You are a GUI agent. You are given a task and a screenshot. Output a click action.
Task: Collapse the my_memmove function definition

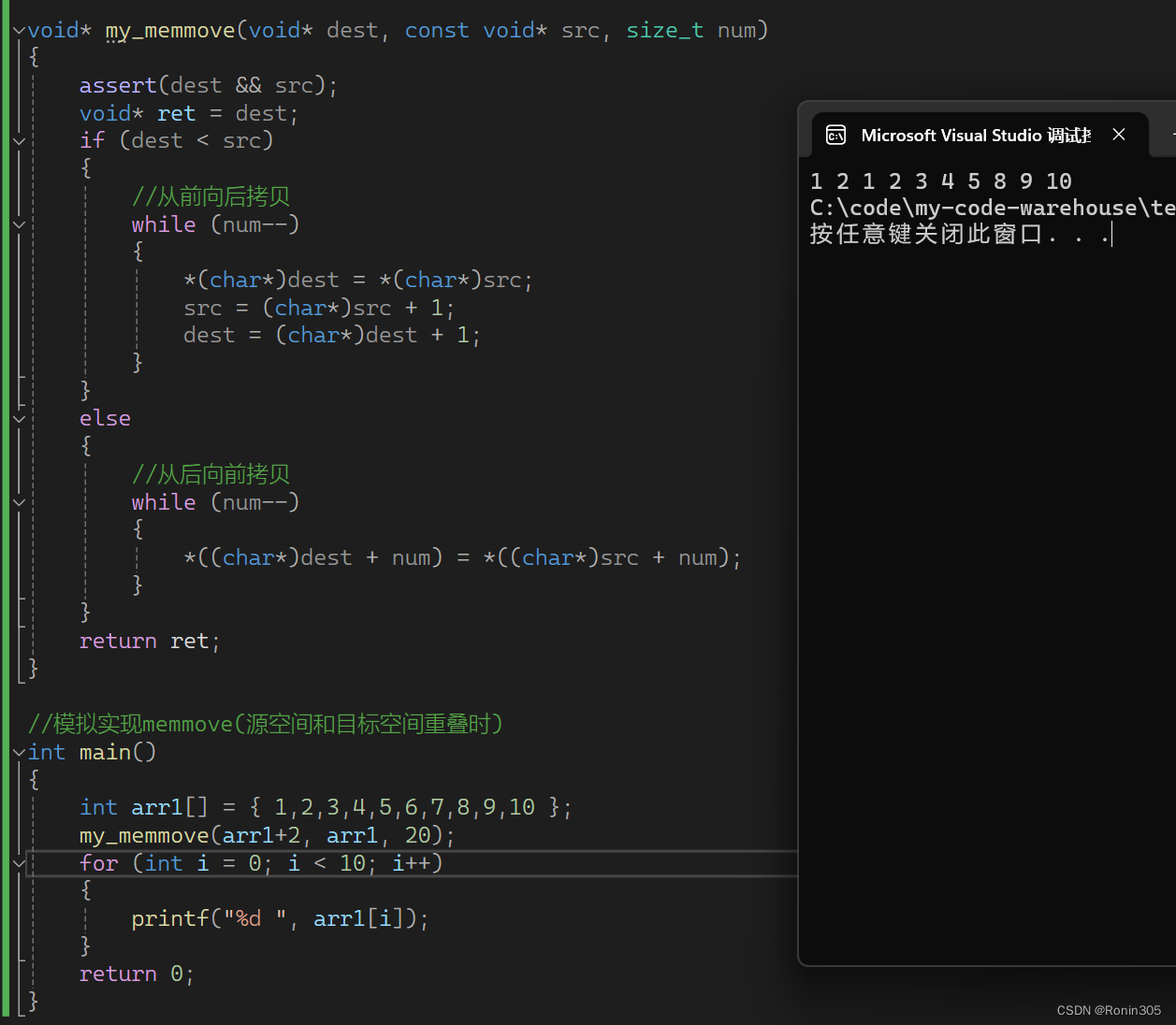point(19,31)
